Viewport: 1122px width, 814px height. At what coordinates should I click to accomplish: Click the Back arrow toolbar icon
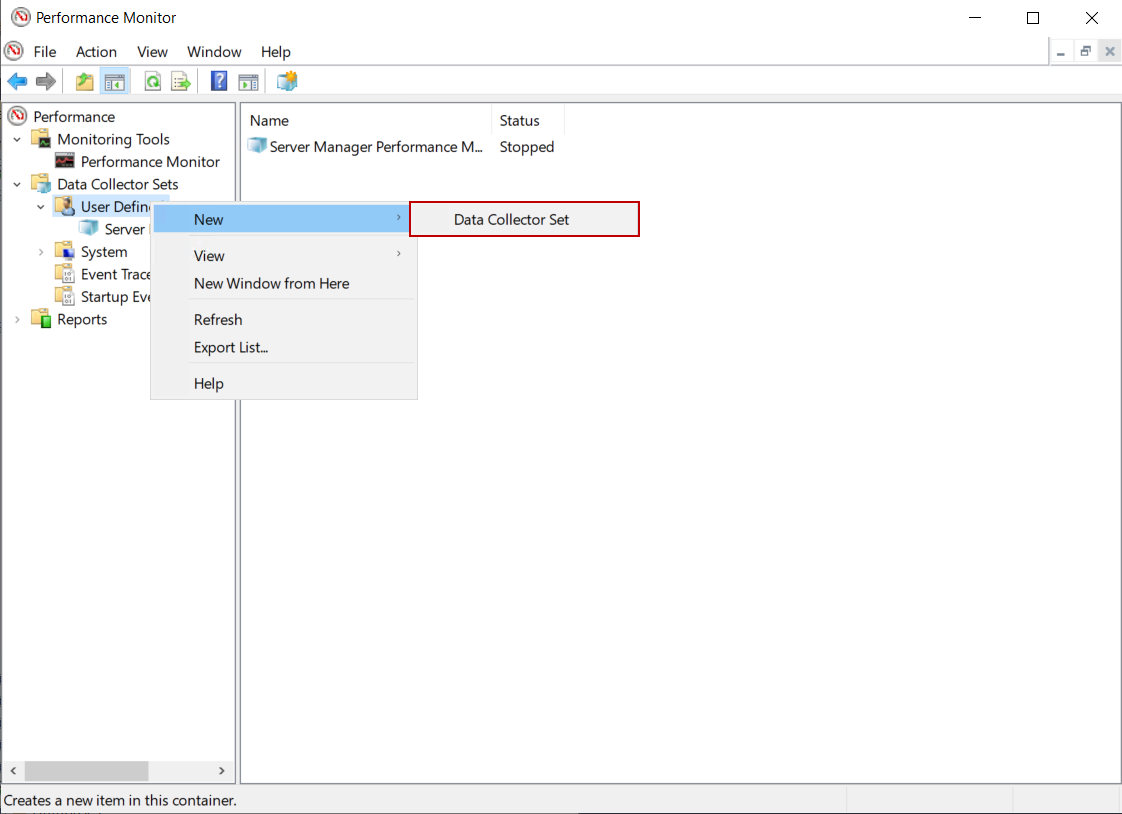(17, 82)
